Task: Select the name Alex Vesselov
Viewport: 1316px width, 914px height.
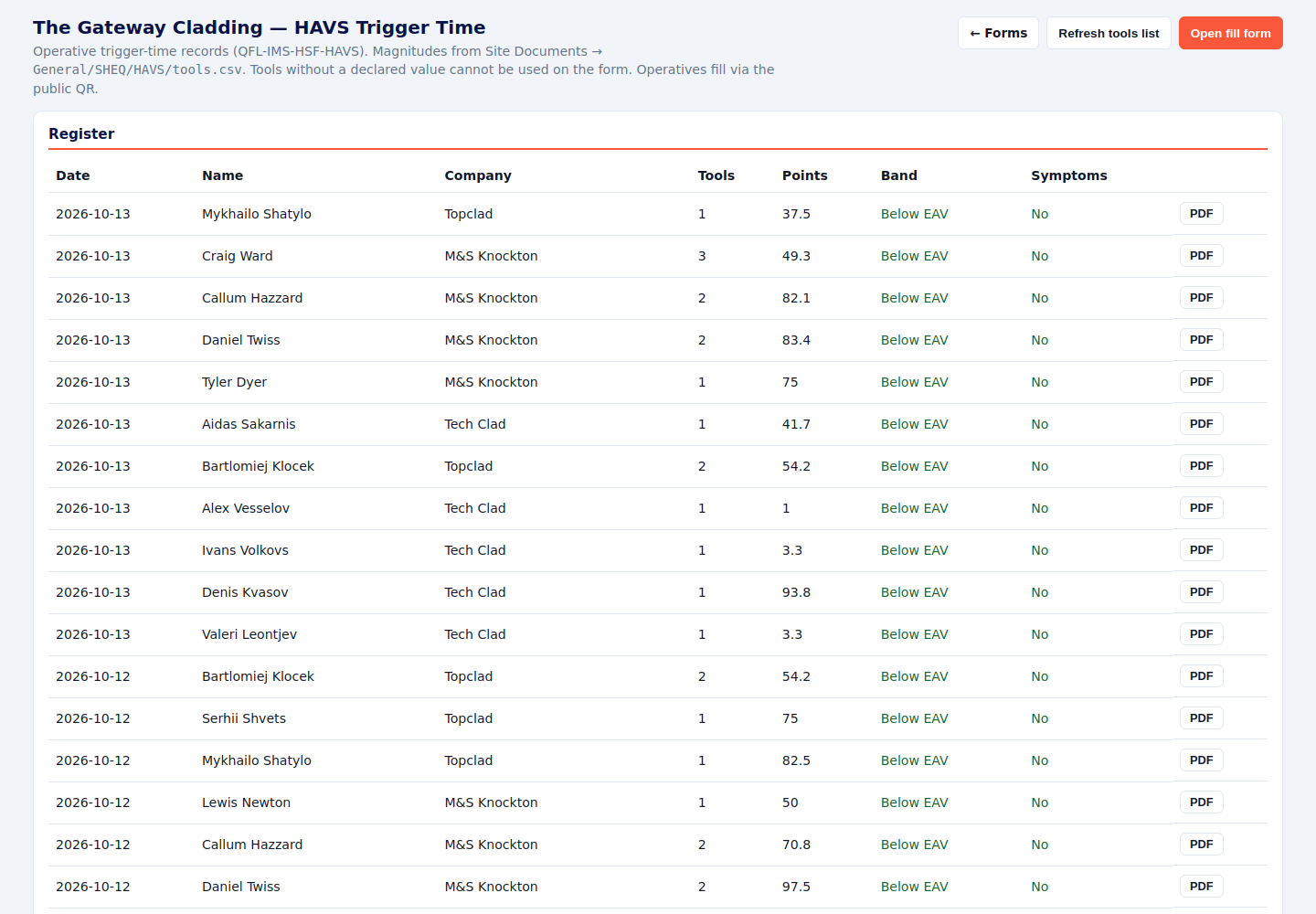Action: (x=246, y=508)
